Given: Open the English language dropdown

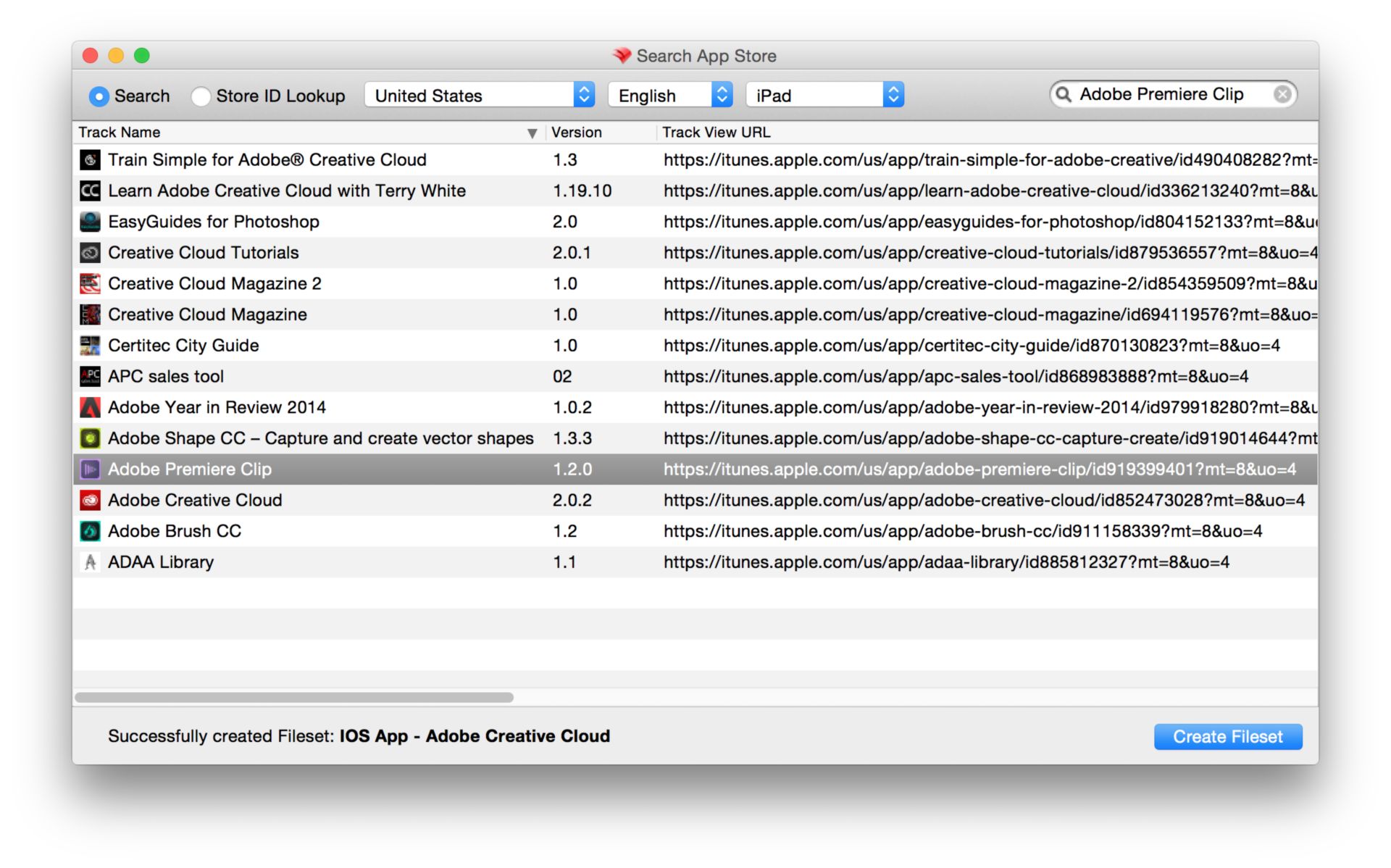Looking at the screenshot, I should (670, 95).
